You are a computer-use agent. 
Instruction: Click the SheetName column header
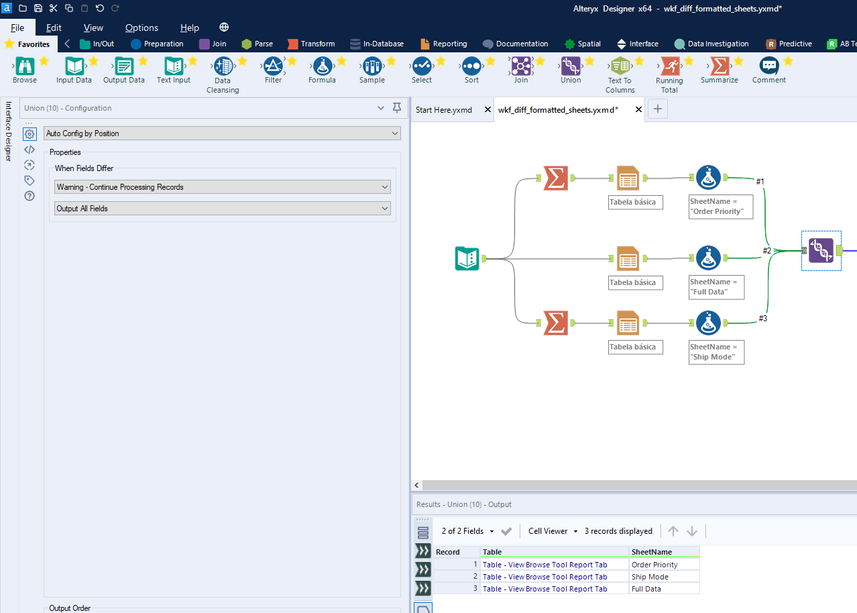tap(664, 552)
